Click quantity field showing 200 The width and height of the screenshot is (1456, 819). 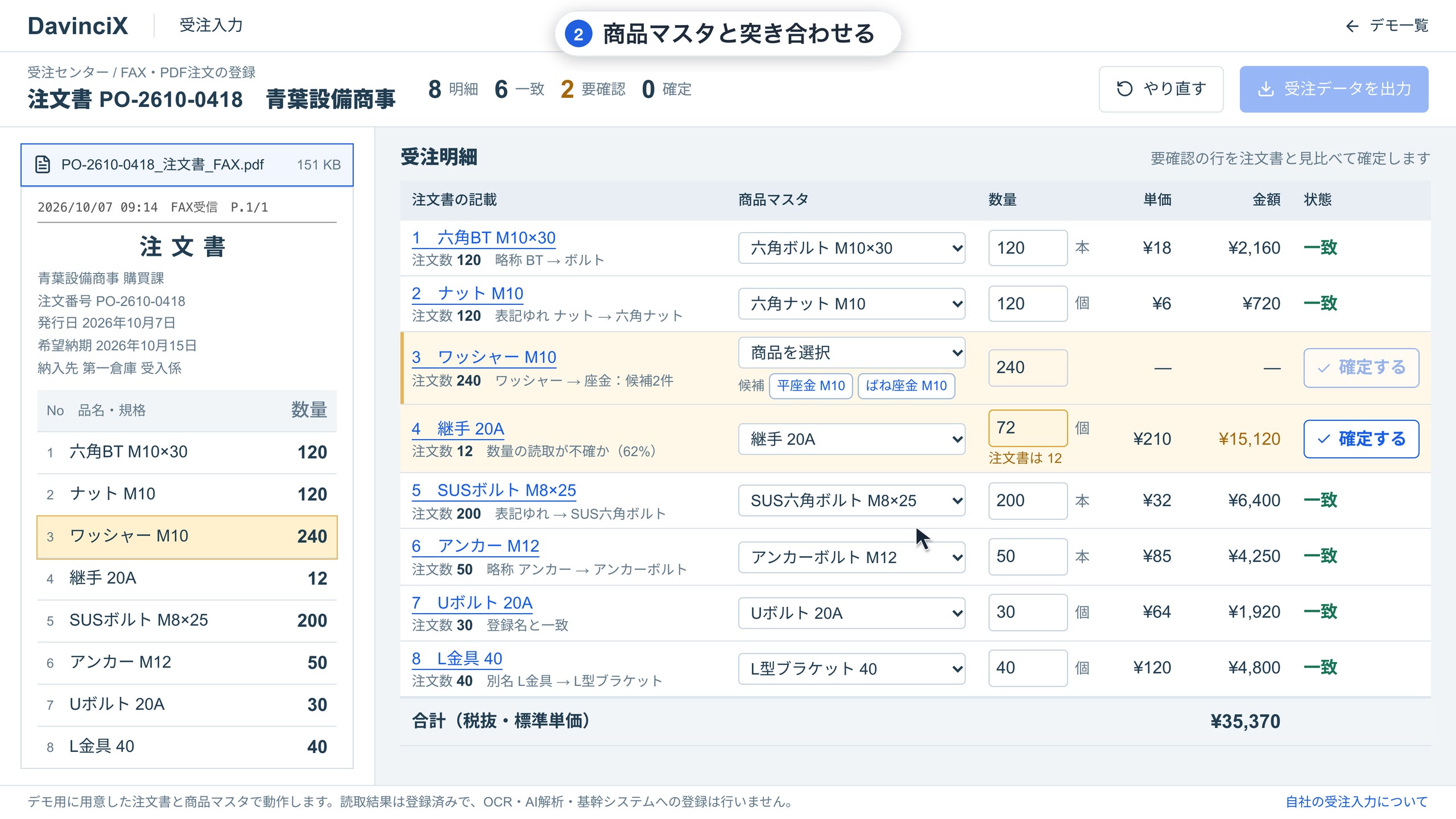pos(1028,500)
